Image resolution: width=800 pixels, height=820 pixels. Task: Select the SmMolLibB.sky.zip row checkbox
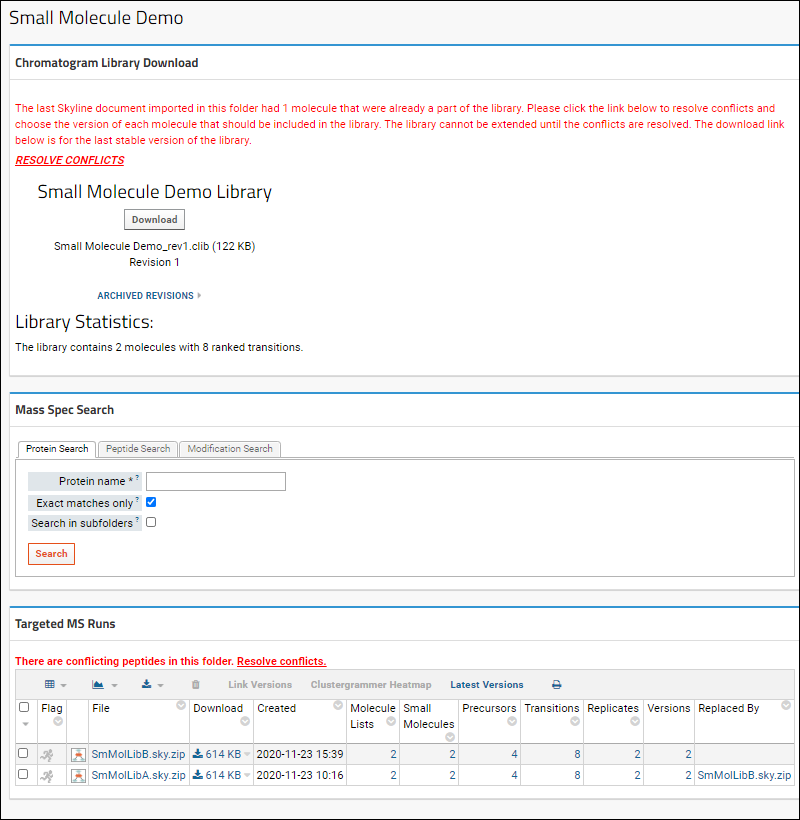[23, 753]
